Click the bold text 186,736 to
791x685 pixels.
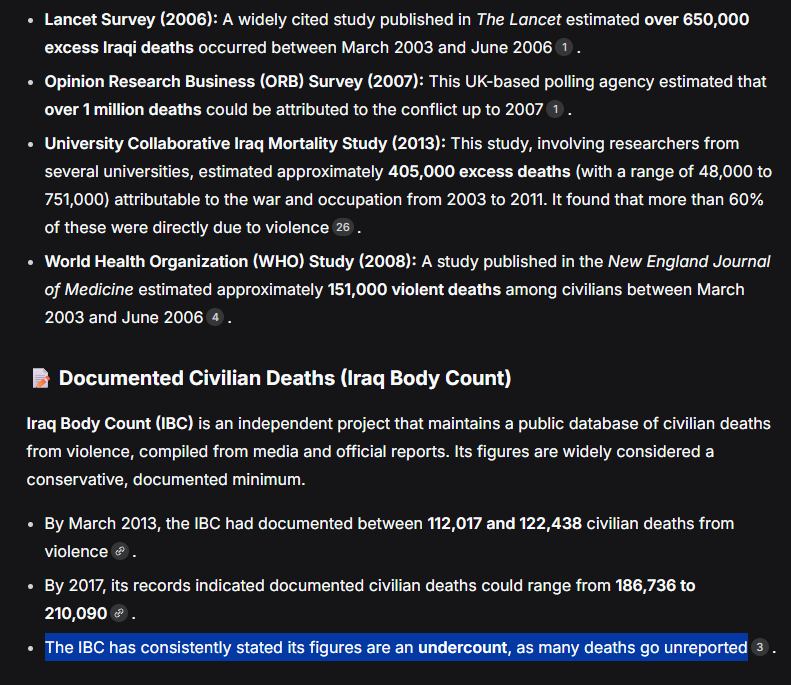pos(655,586)
